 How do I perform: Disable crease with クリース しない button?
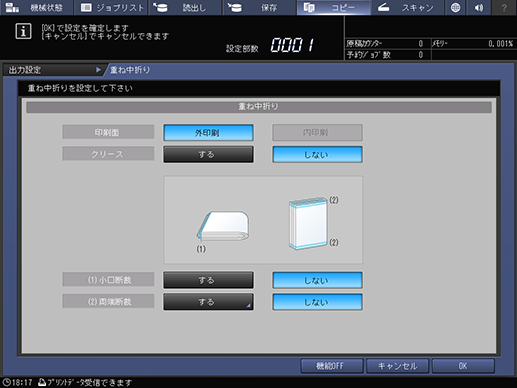pyautogui.click(x=317, y=155)
